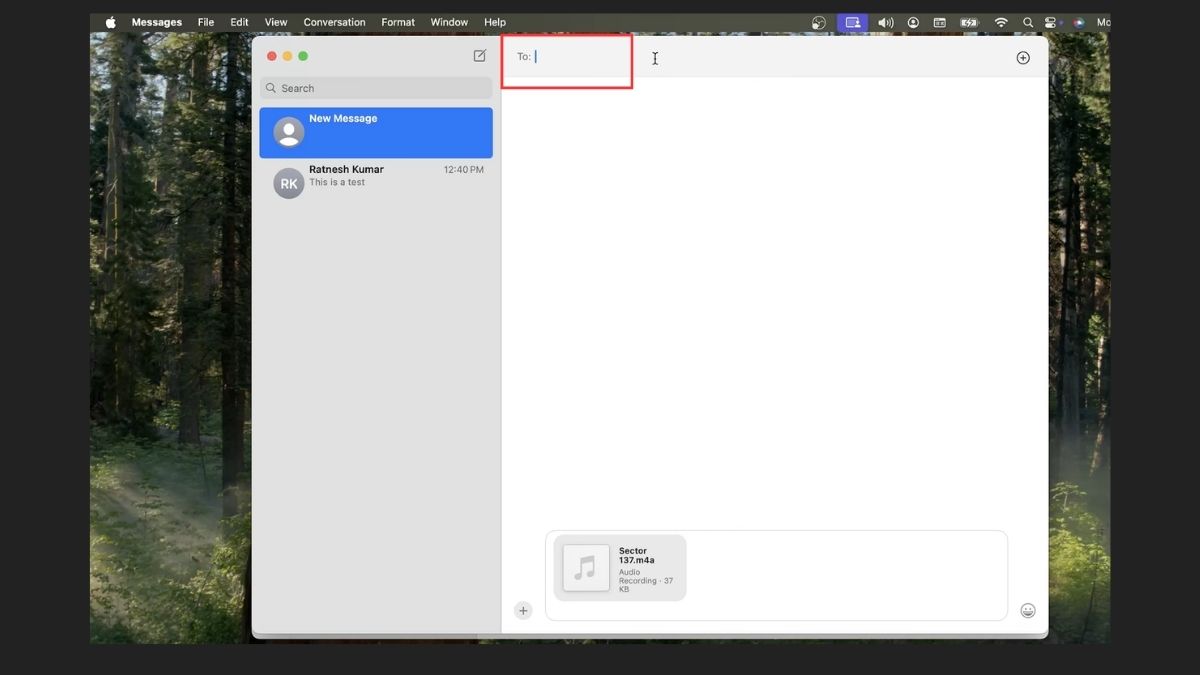Screen dimensions: 1200x675
Task: Click the screen sharing menu bar icon
Action: (853, 22)
